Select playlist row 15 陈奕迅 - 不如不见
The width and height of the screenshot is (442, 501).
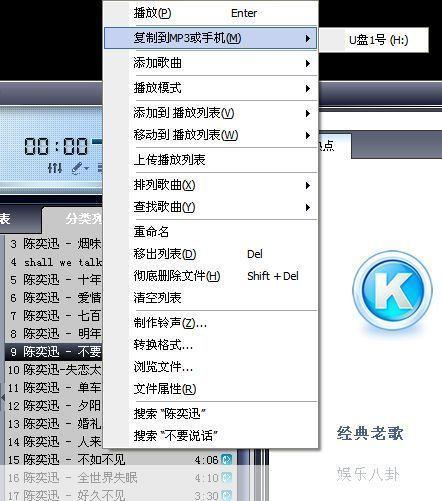coord(120,460)
